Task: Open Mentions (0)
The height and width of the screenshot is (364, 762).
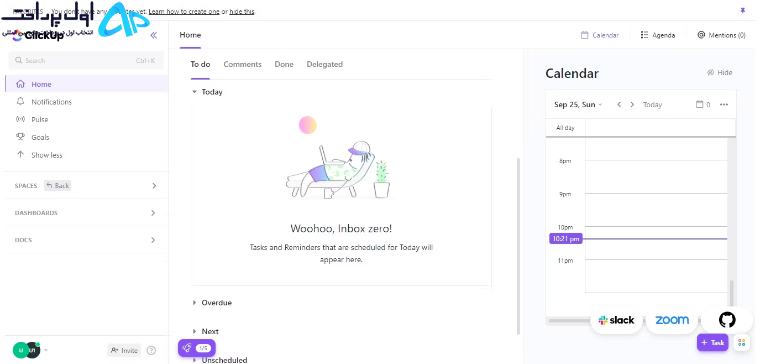Action: coord(722,35)
